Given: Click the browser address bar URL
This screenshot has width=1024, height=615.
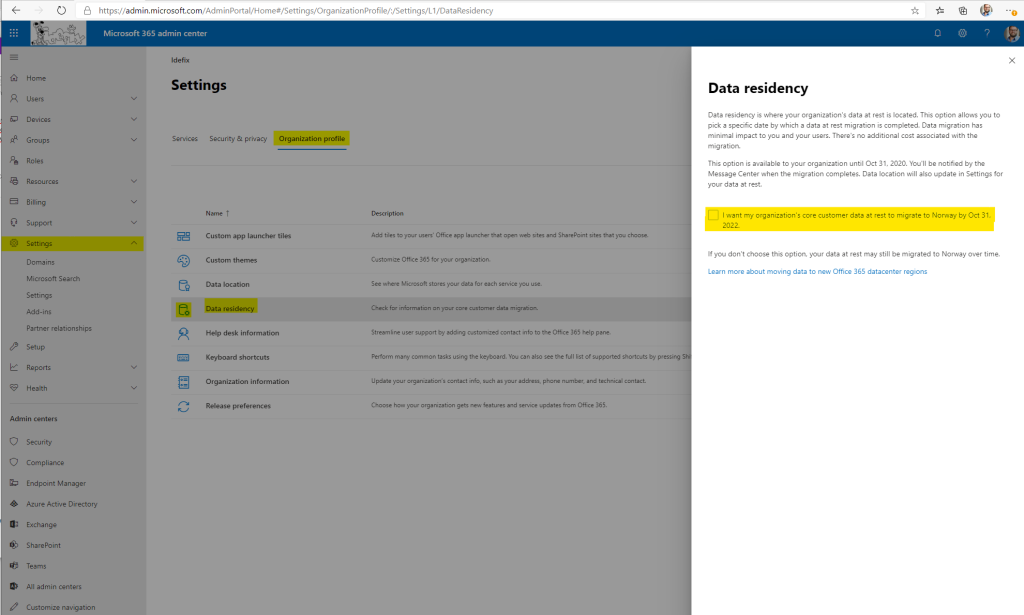Looking at the screenshot, I should tap(296, 10).
